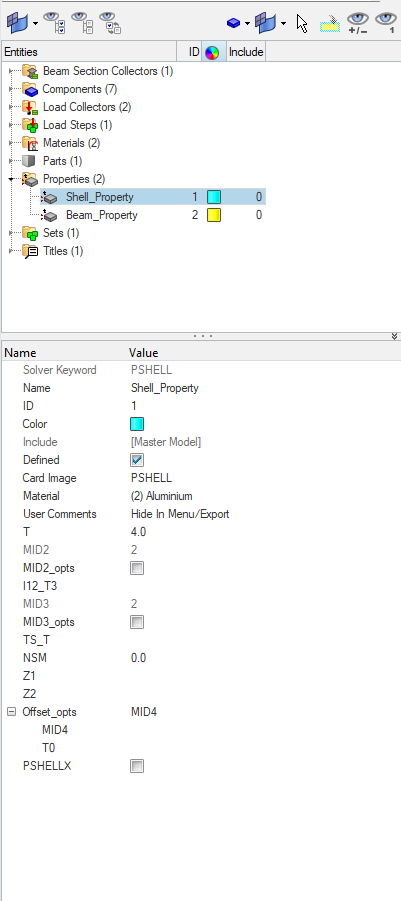
Task: Collapse the Offset_opts group
Action: pos(11,712)
